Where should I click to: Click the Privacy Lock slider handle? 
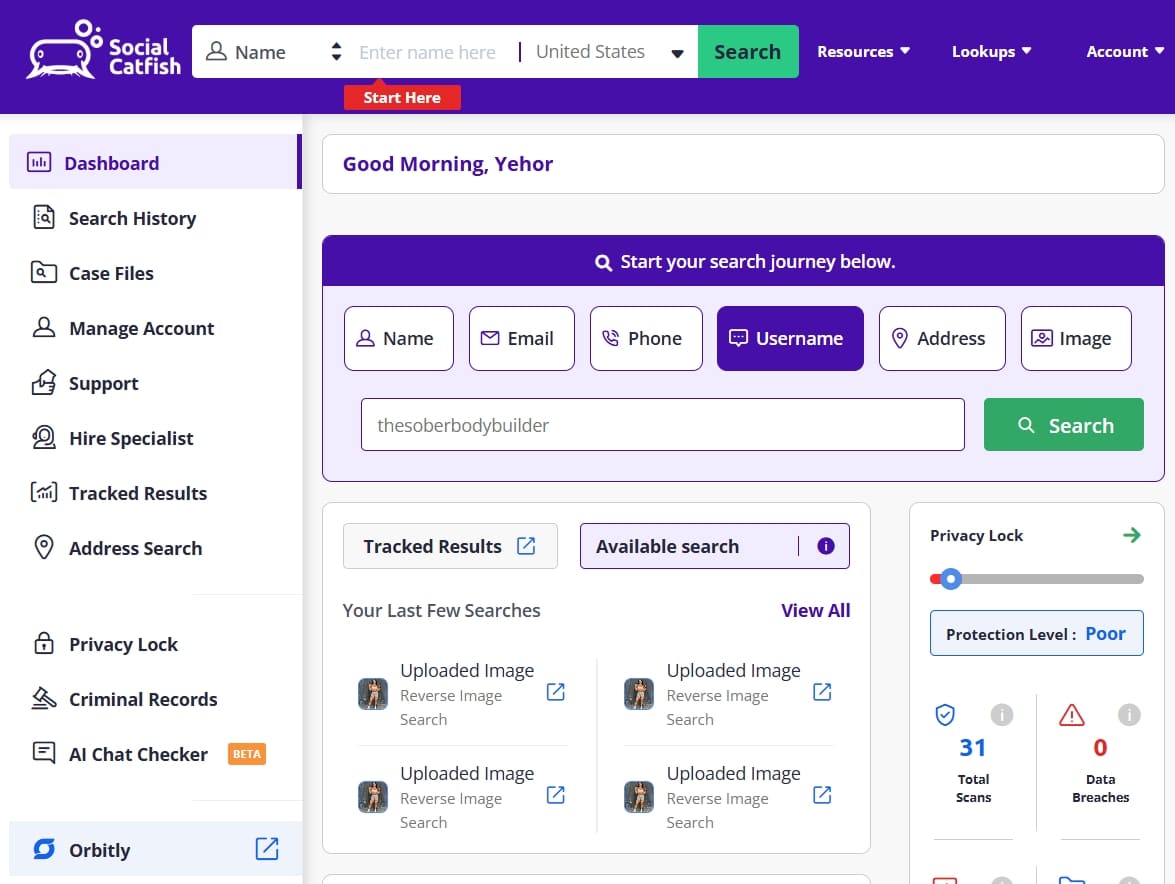pos(951,579)
